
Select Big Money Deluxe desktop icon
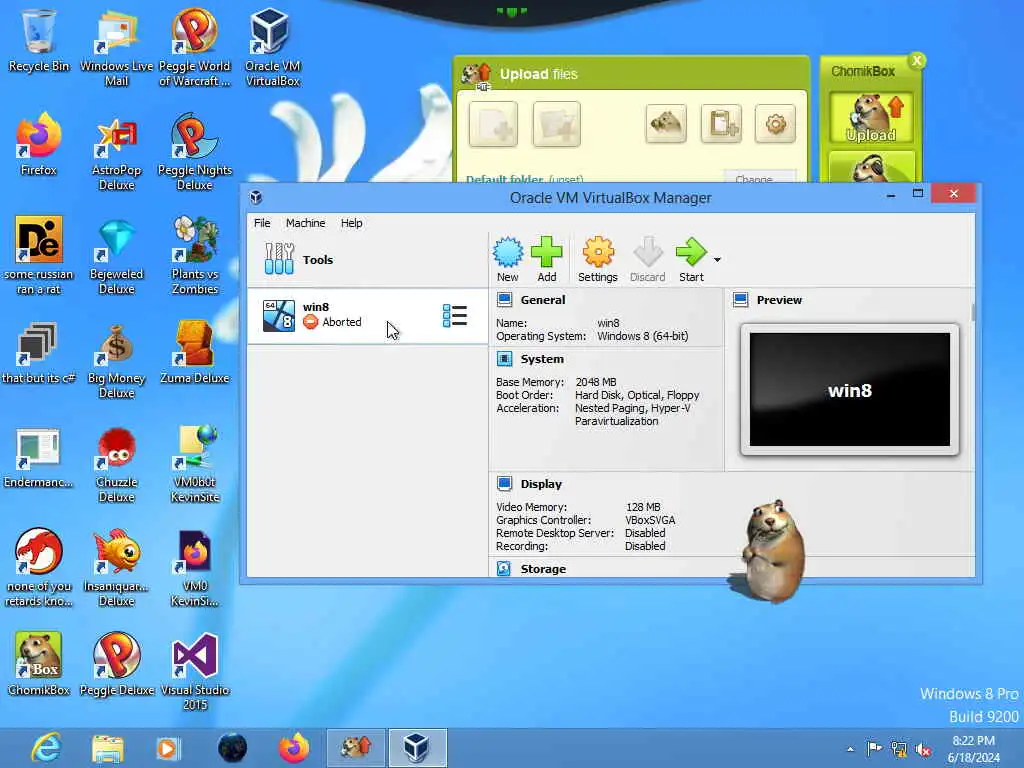pyautogui.click(x=116, y=360)
